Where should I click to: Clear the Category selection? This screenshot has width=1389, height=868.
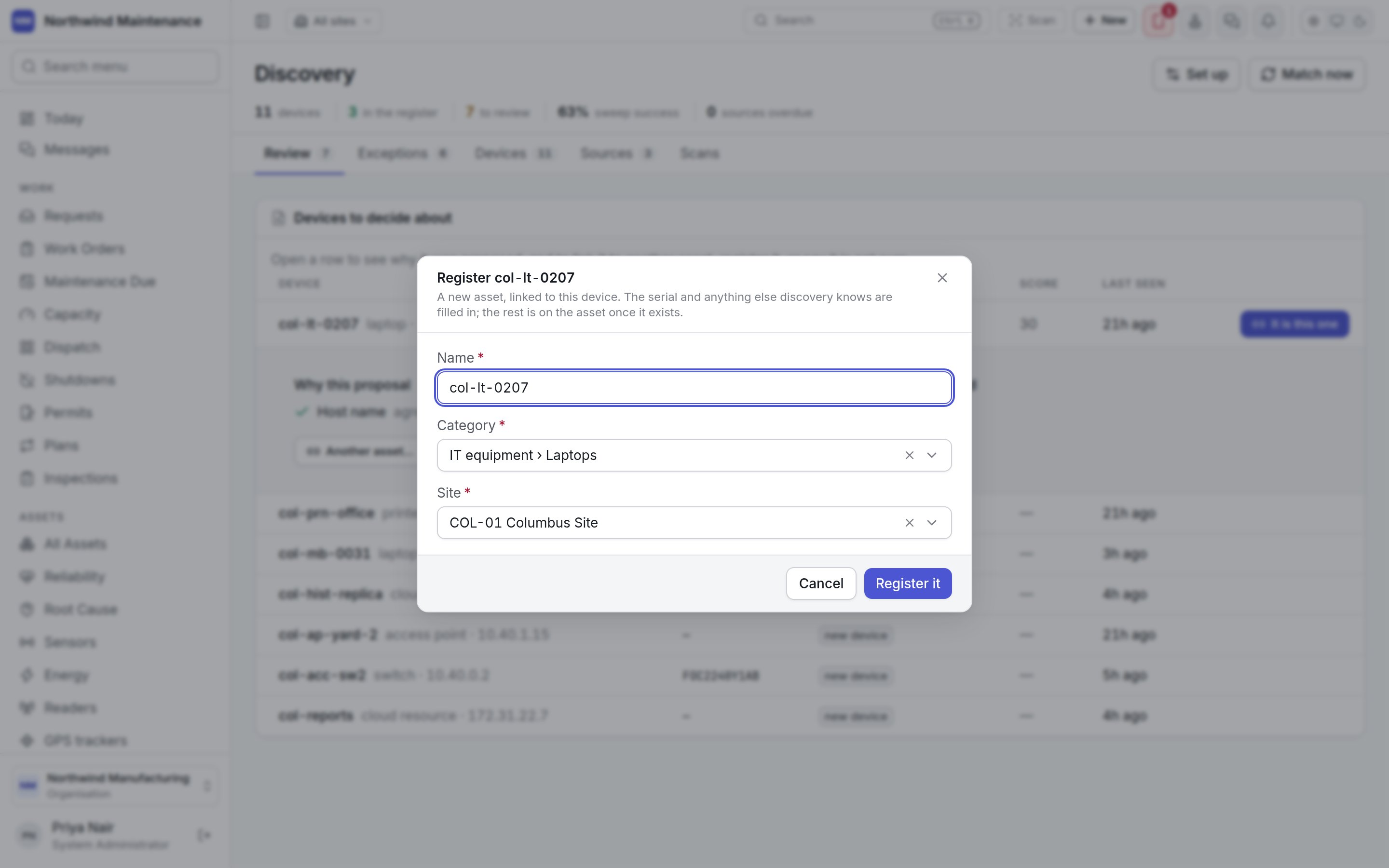coord(909,455)
